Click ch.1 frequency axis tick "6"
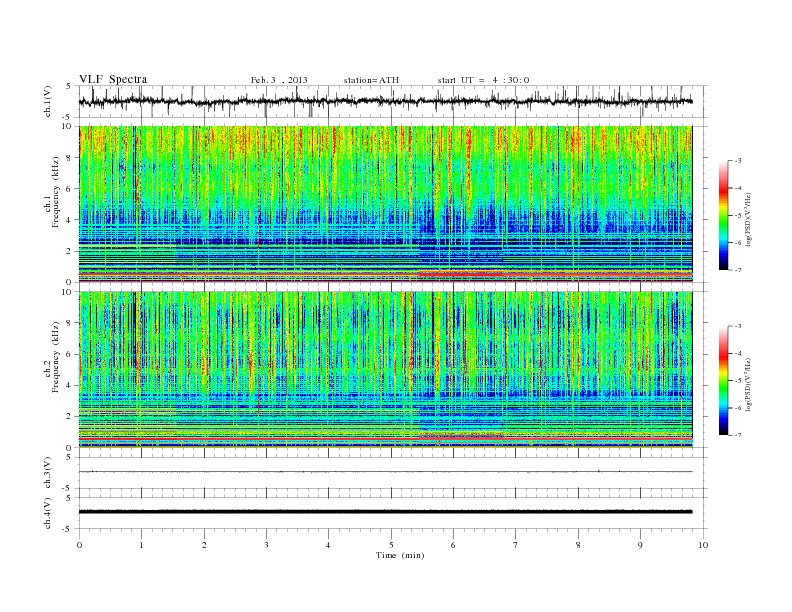 tap(70, 189)
